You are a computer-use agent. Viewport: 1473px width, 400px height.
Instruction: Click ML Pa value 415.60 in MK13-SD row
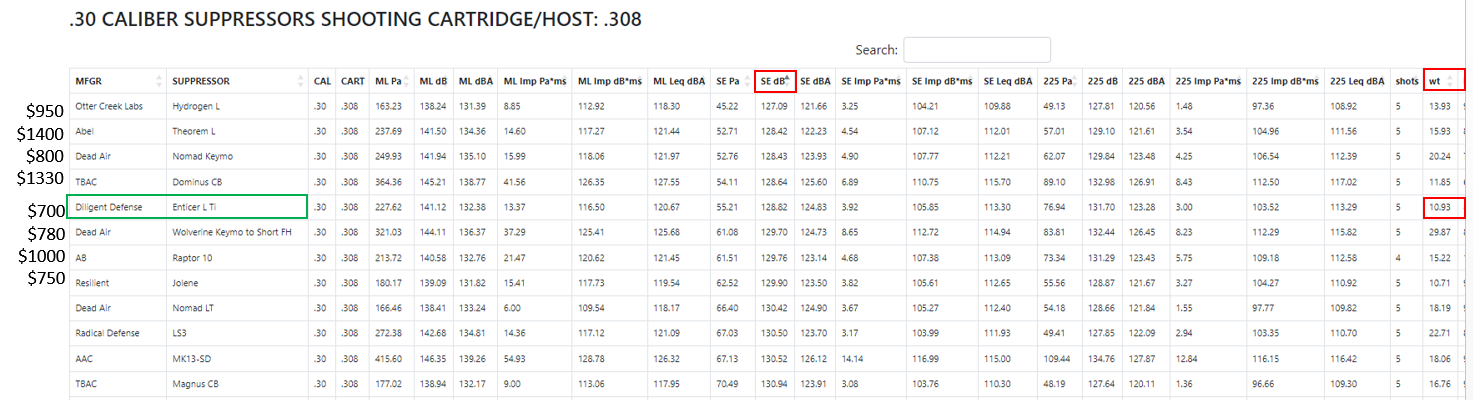click(x=391, y=358)
